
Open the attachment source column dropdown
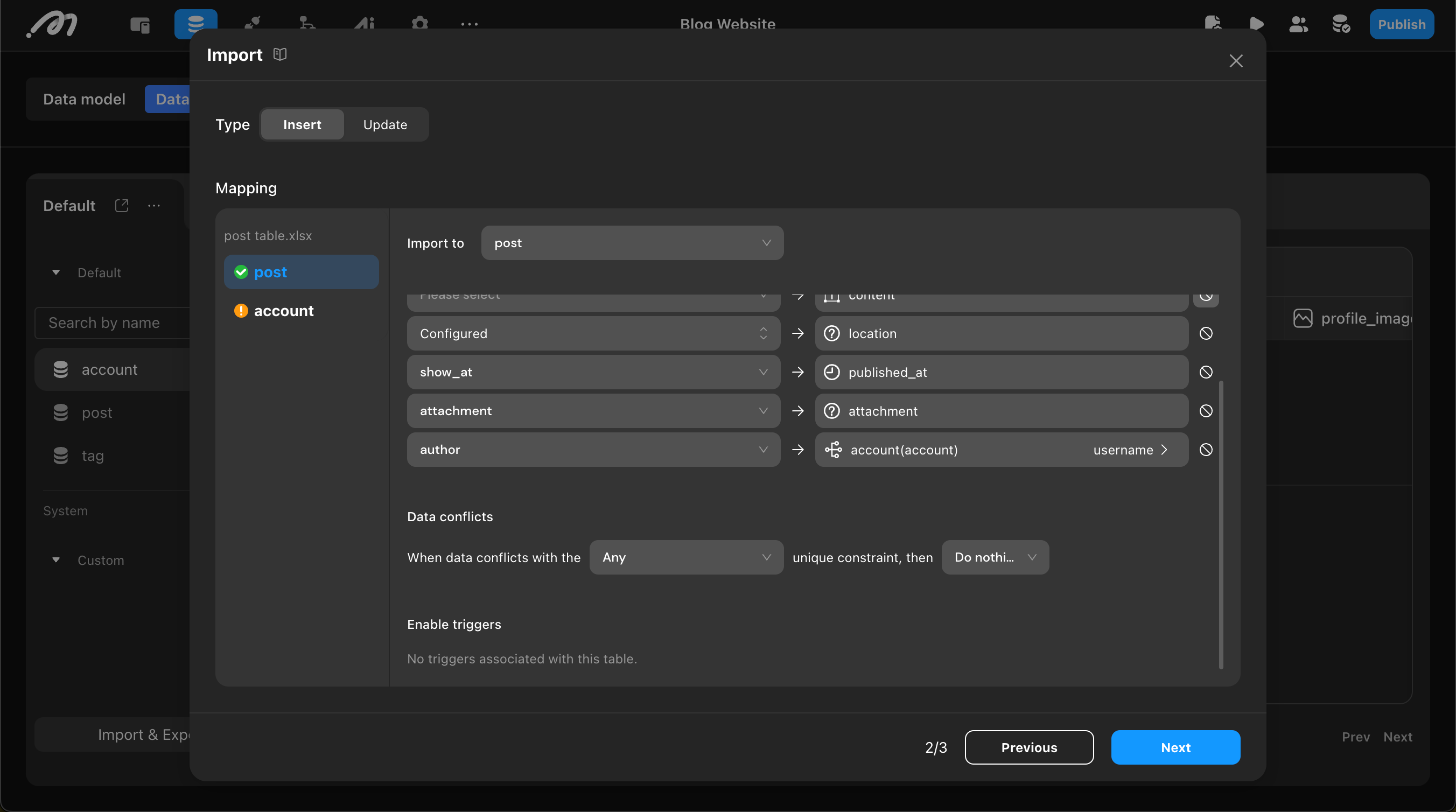point(593,411)
